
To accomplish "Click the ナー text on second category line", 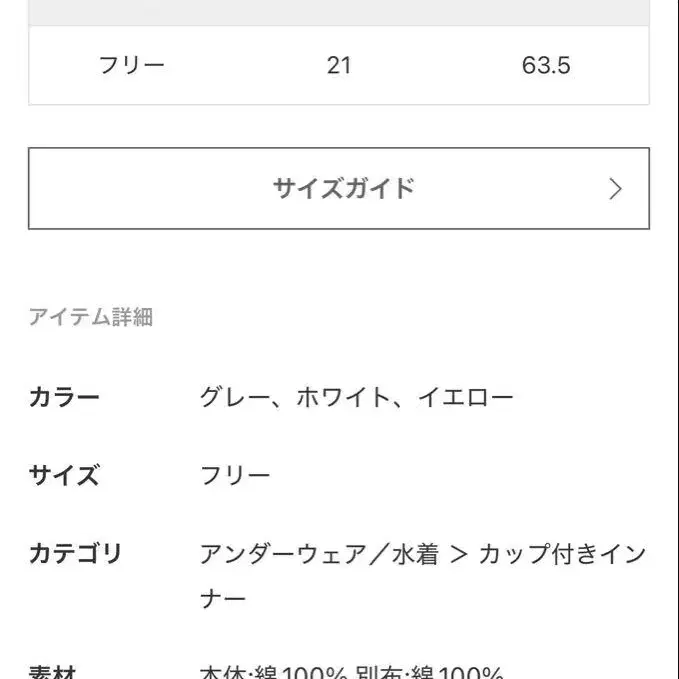I will click(x=222, y=600).
